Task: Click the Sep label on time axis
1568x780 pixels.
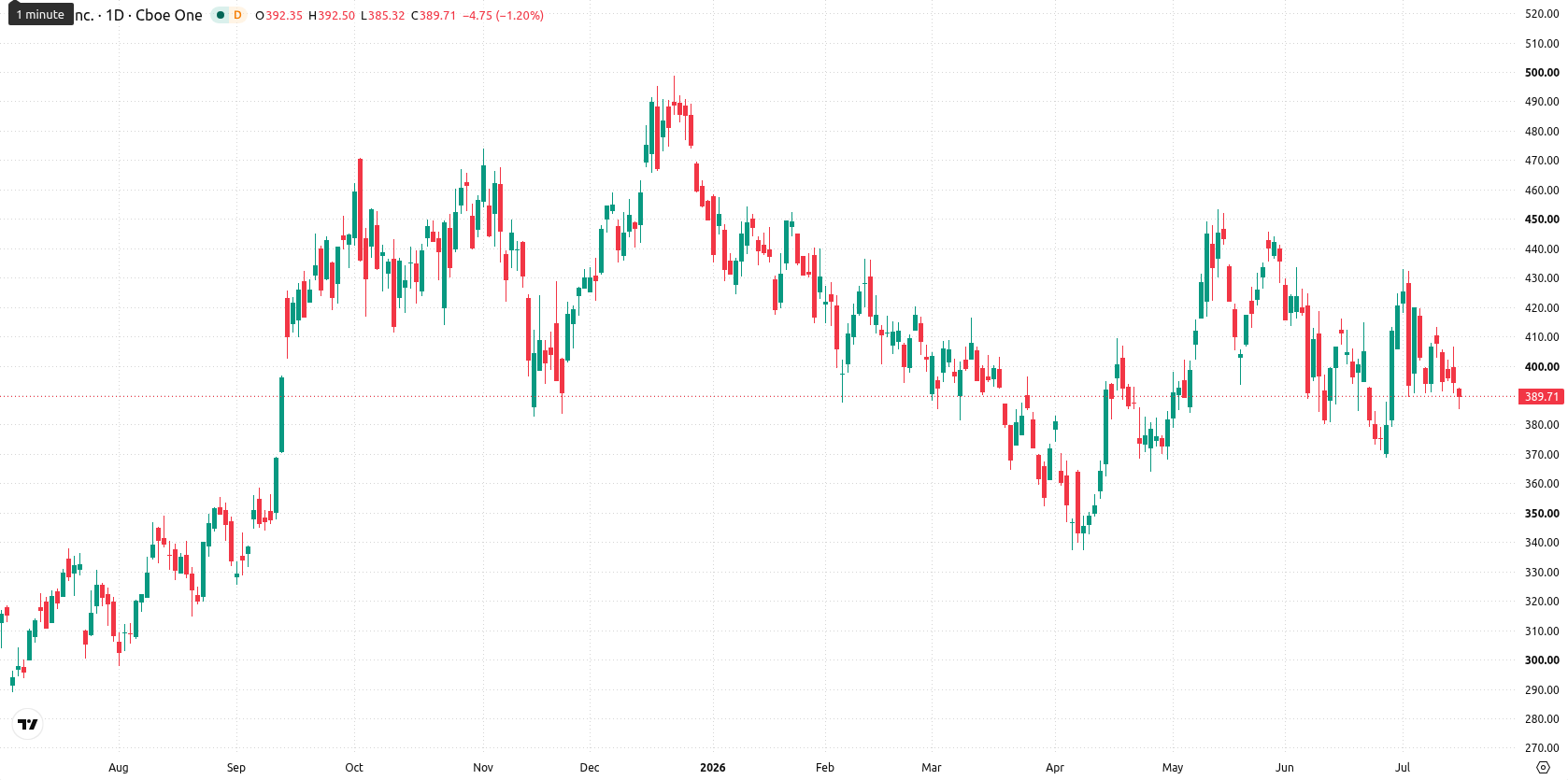Action: pos(236,767)
